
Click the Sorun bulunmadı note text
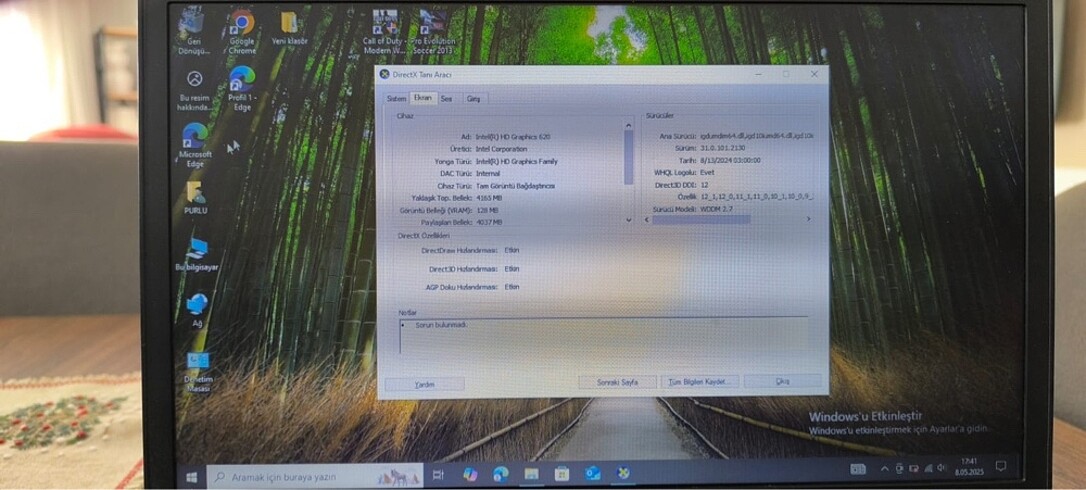tap(442, 324)
